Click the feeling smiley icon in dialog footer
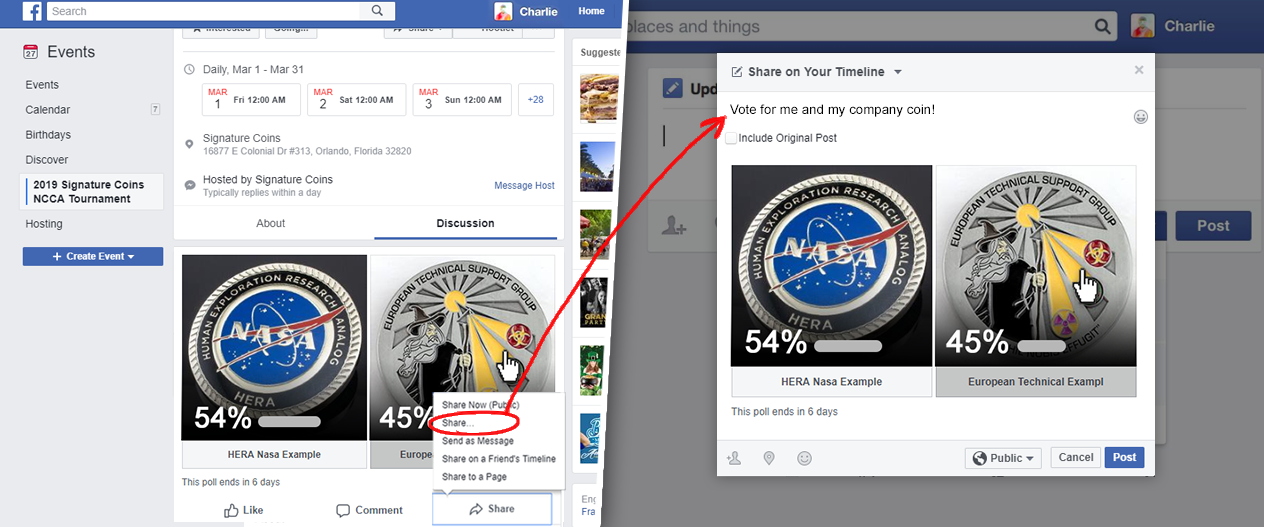Screen dimensions: 1264x527 coord(804,458)
